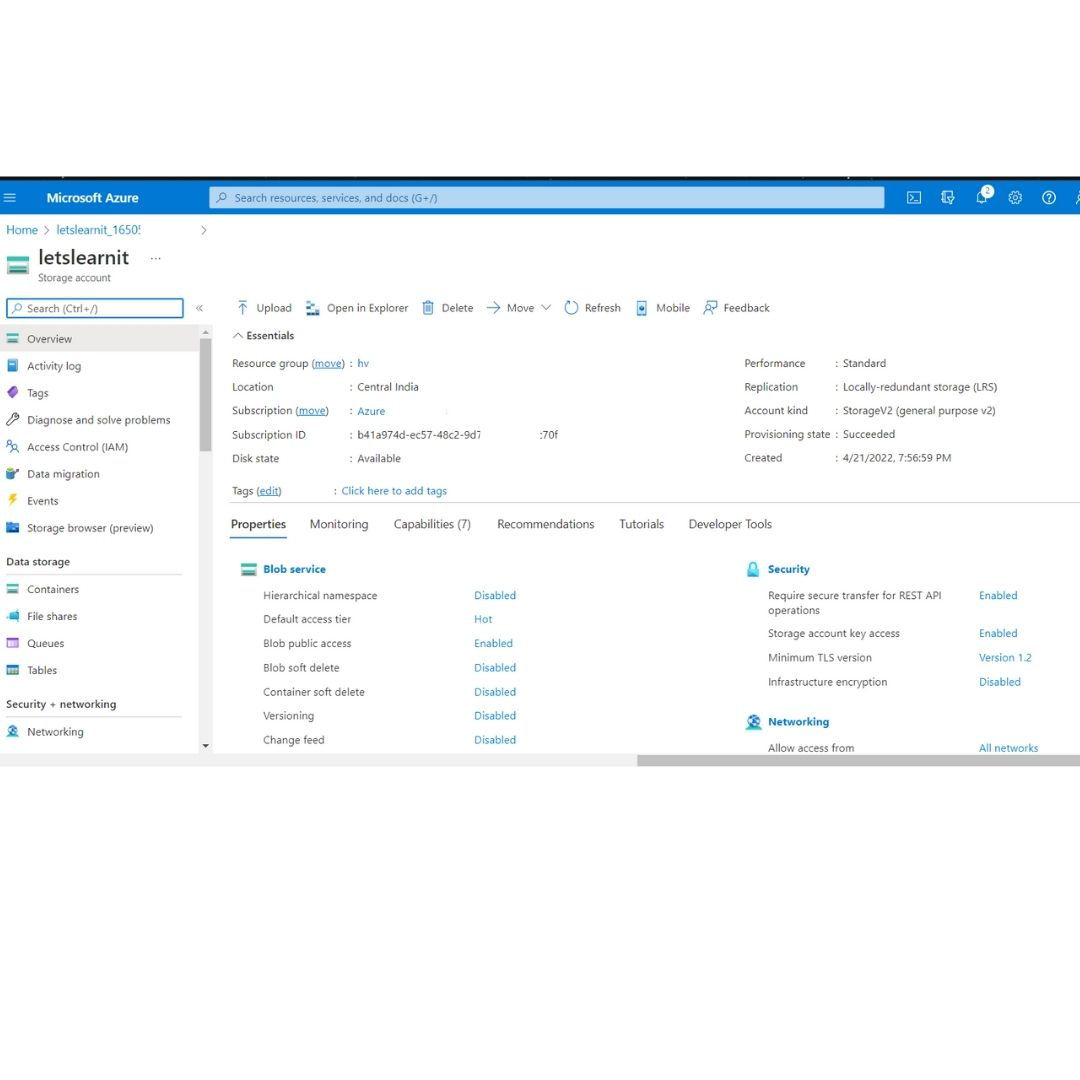Open the Security heading link

tap(789, 570)
